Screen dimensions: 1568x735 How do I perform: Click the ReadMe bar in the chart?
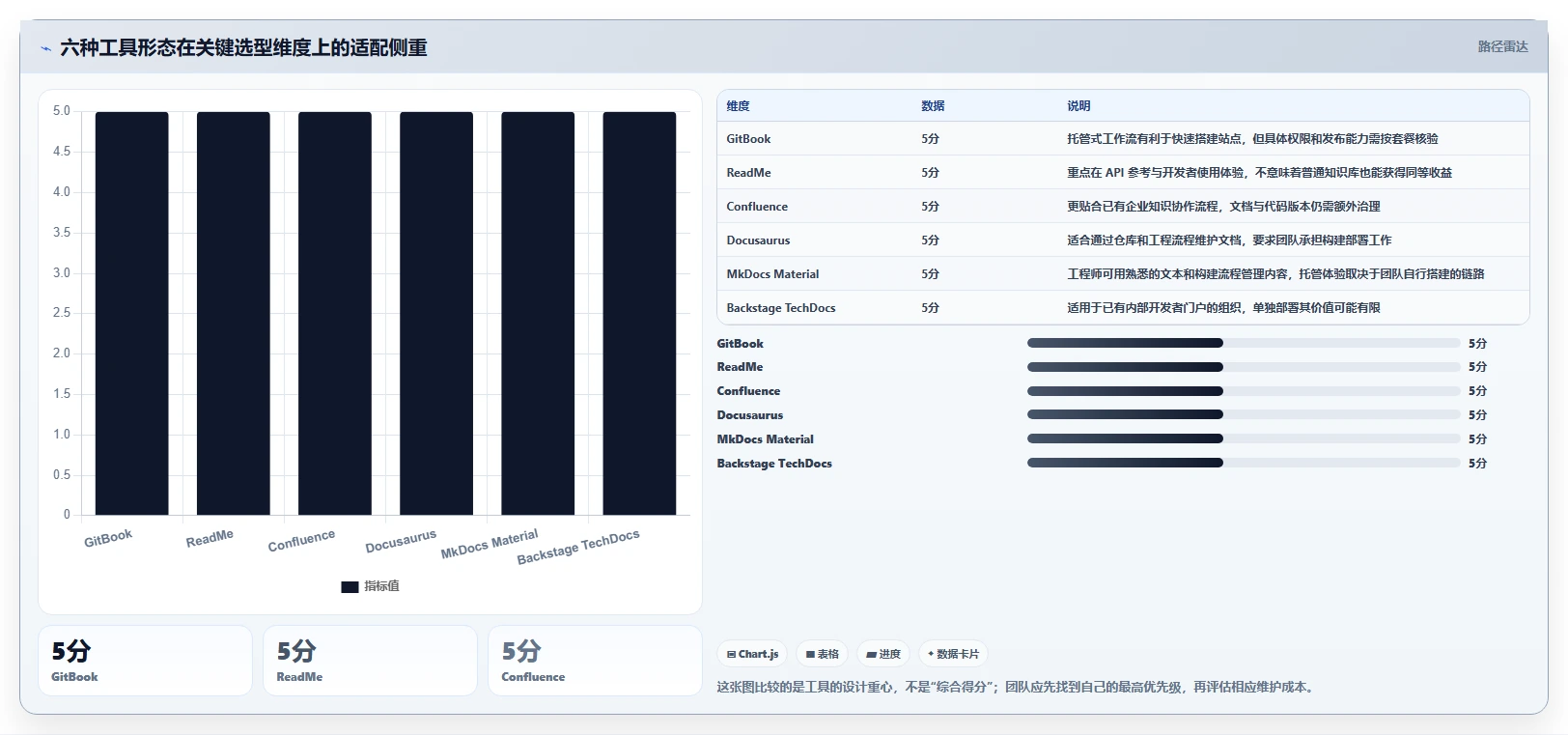(234, 313)
